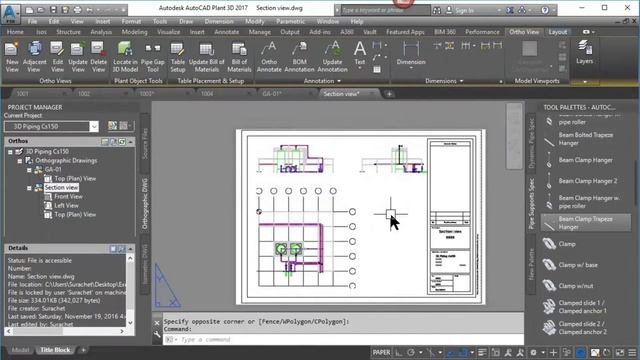Select the Clamp support in tool palette
The width and height of the screenshot is (640, 360).
pyautogui.click(x=567, y=244)
